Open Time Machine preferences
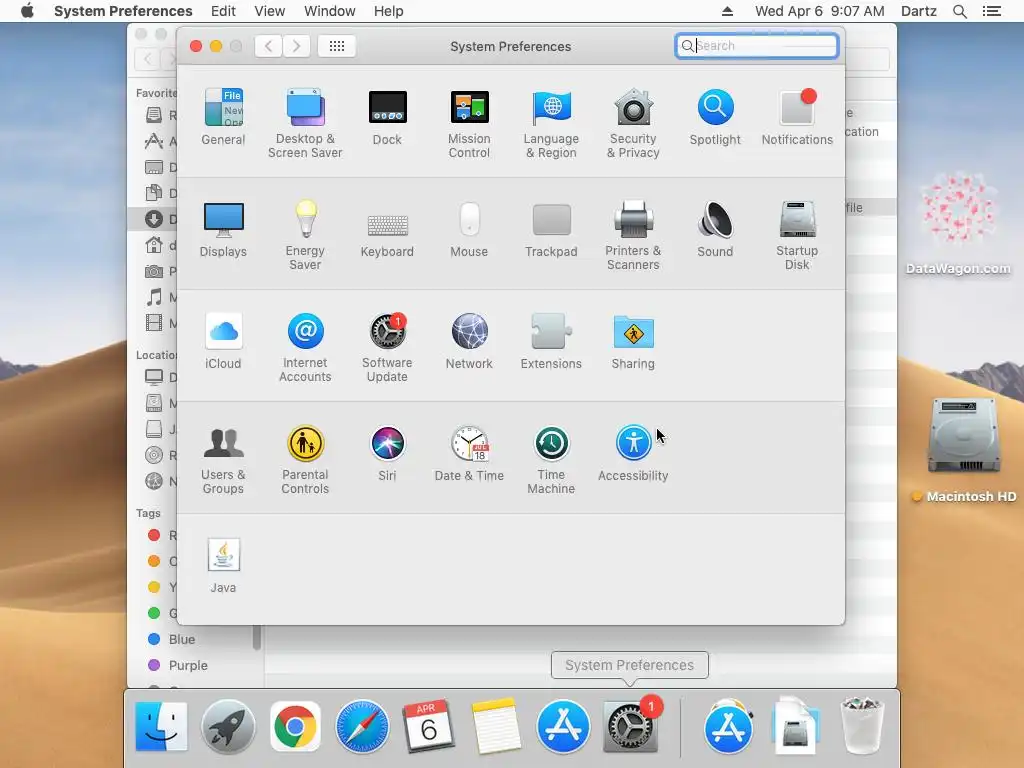Image resolution: width=1024 pixels, height=768 pixels. coord(551,460)
